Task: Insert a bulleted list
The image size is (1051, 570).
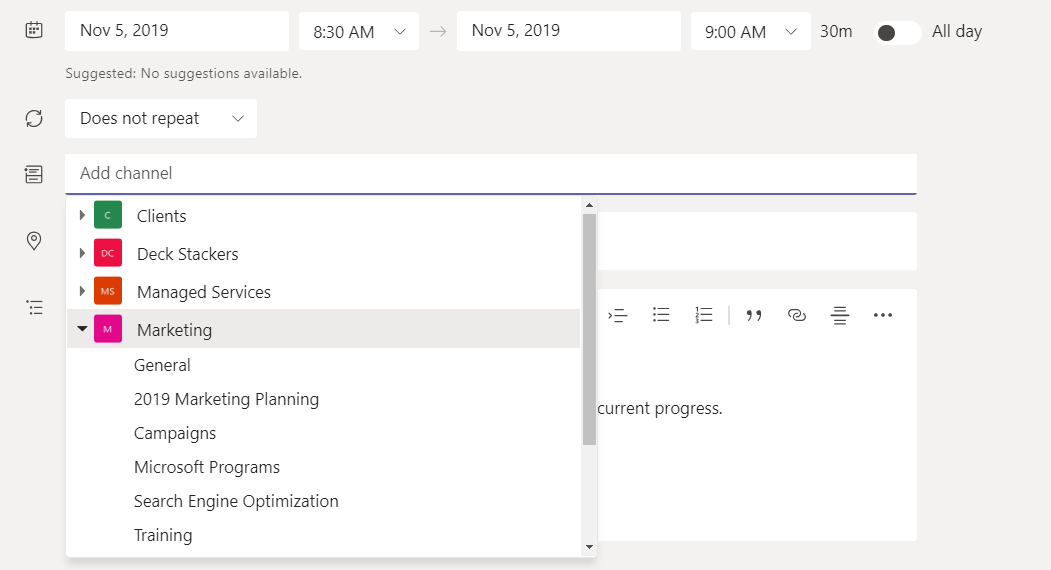Action: (x=661, y=315)
